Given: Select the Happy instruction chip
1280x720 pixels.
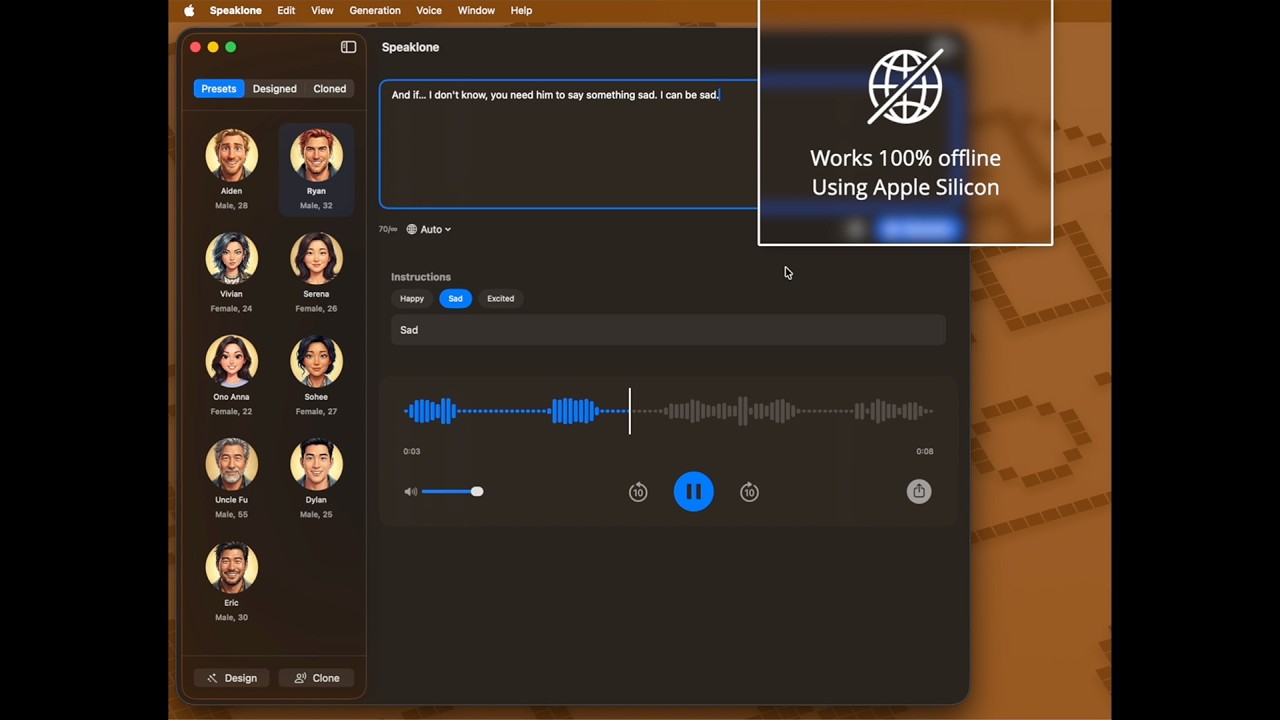Looking at the screenshot, I should 412,298.
